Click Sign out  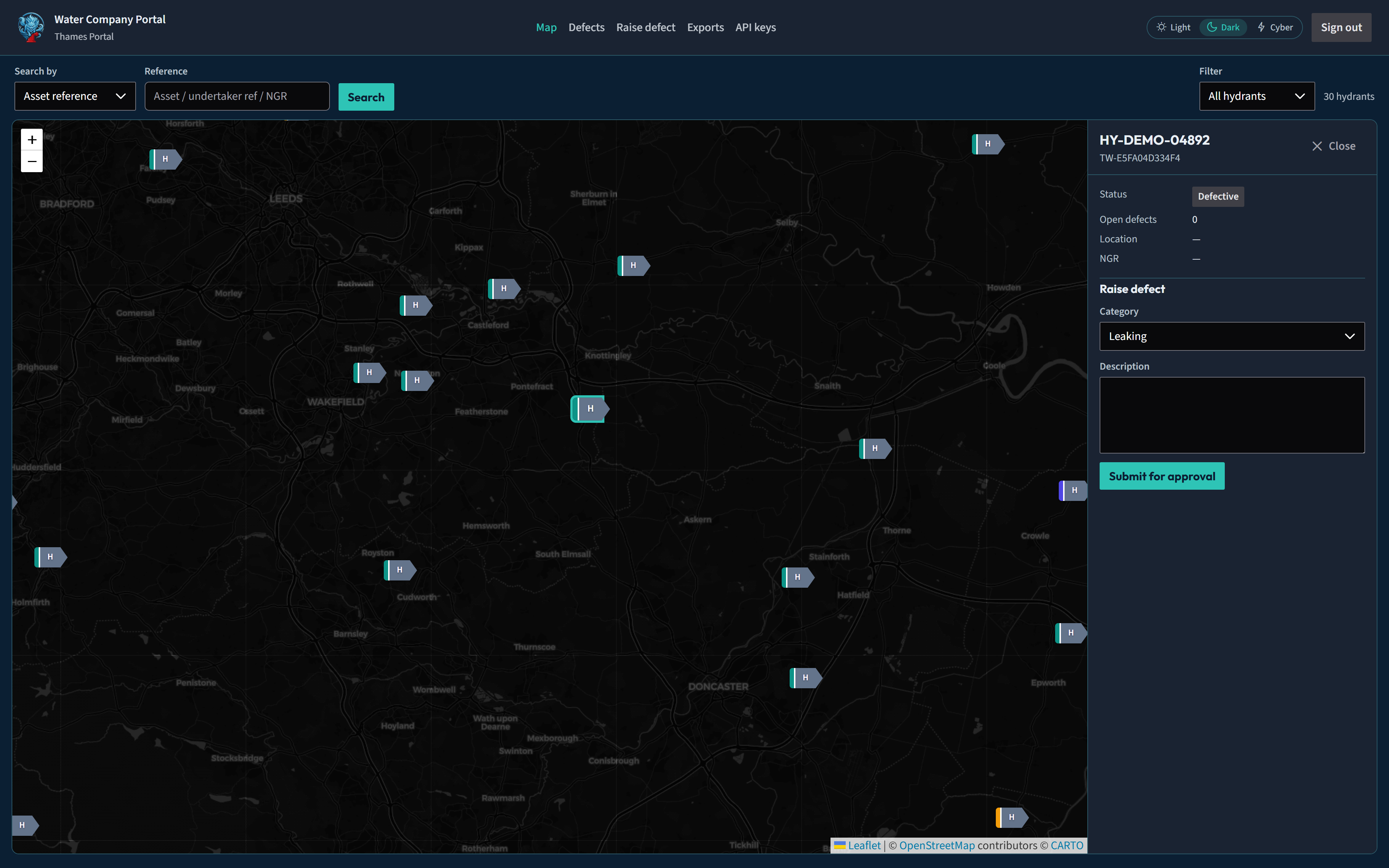point(1341,27)
